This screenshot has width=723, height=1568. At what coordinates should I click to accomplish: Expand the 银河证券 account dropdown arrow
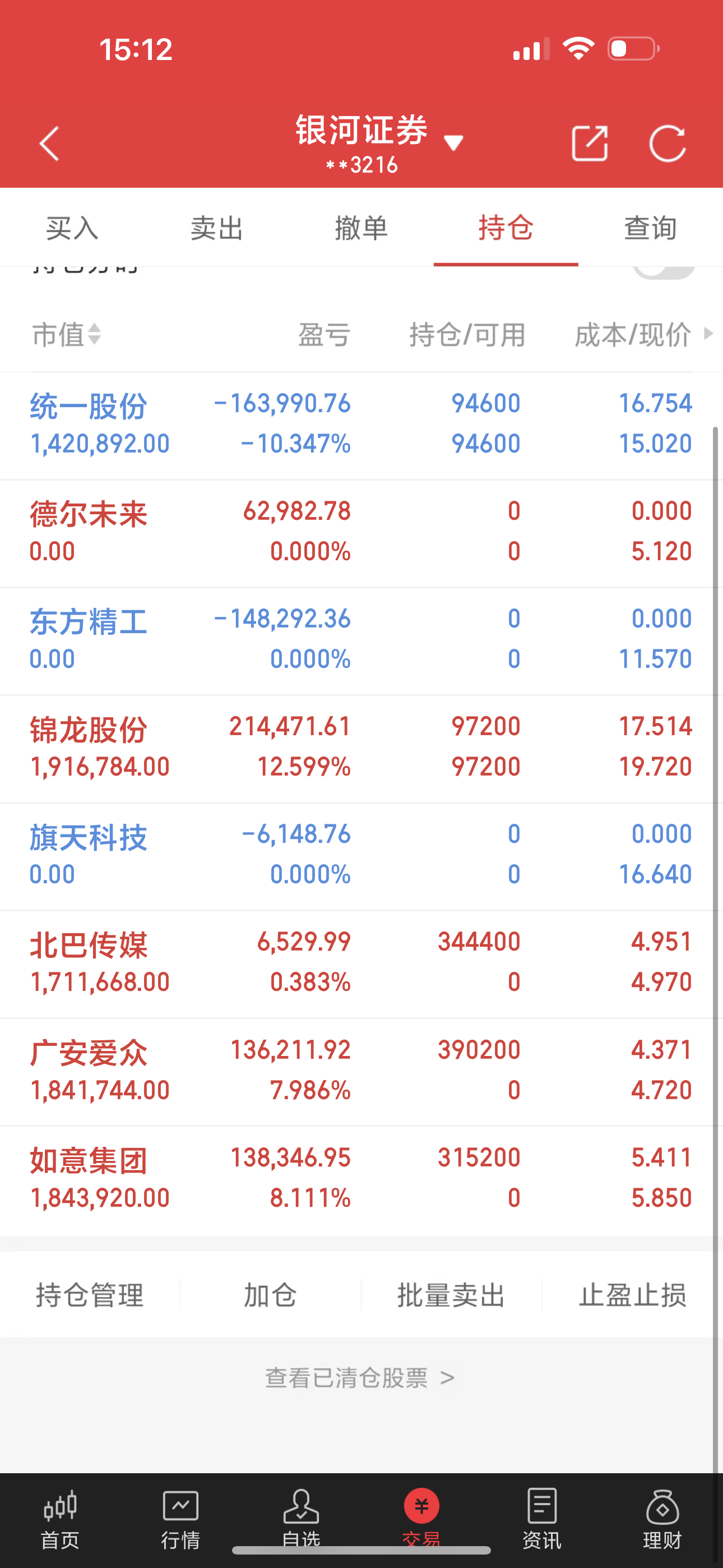(x=453, y=143)
